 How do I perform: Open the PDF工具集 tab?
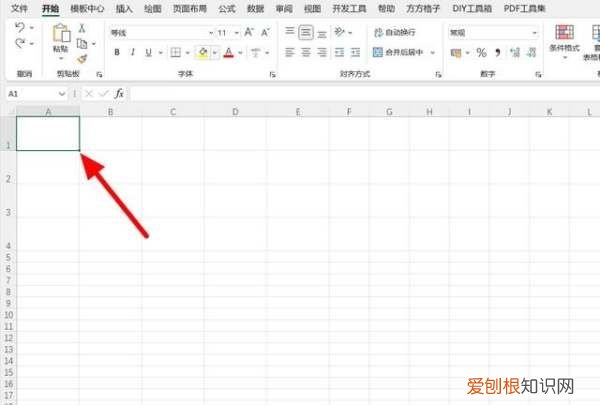click(524, 8)
